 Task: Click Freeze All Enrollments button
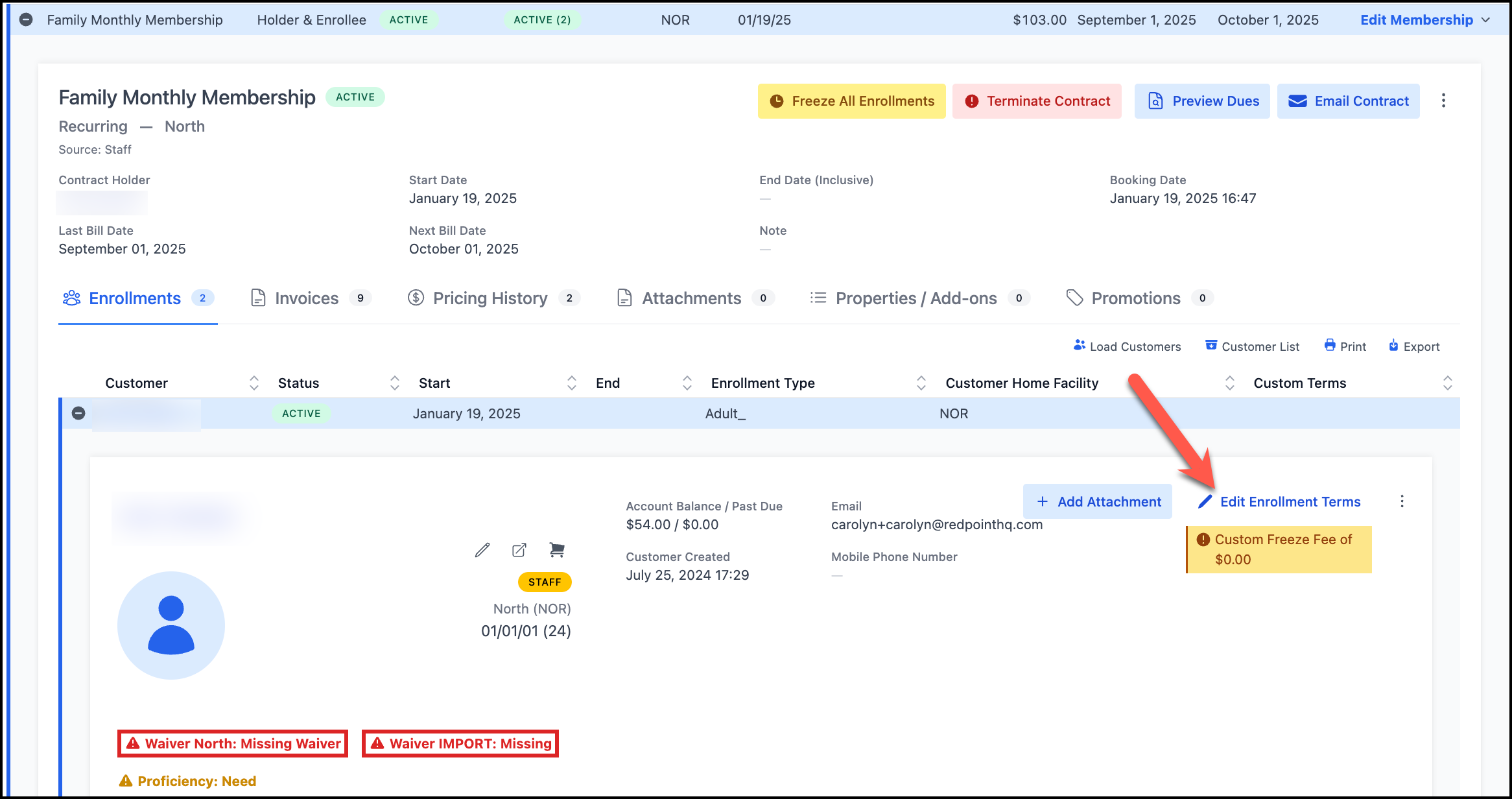(851, 101)
